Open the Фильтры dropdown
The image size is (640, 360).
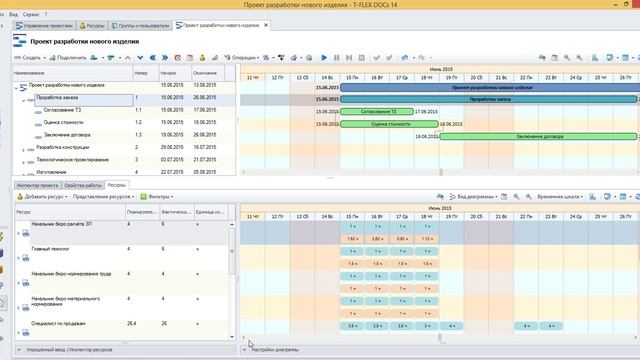point(157,197)
